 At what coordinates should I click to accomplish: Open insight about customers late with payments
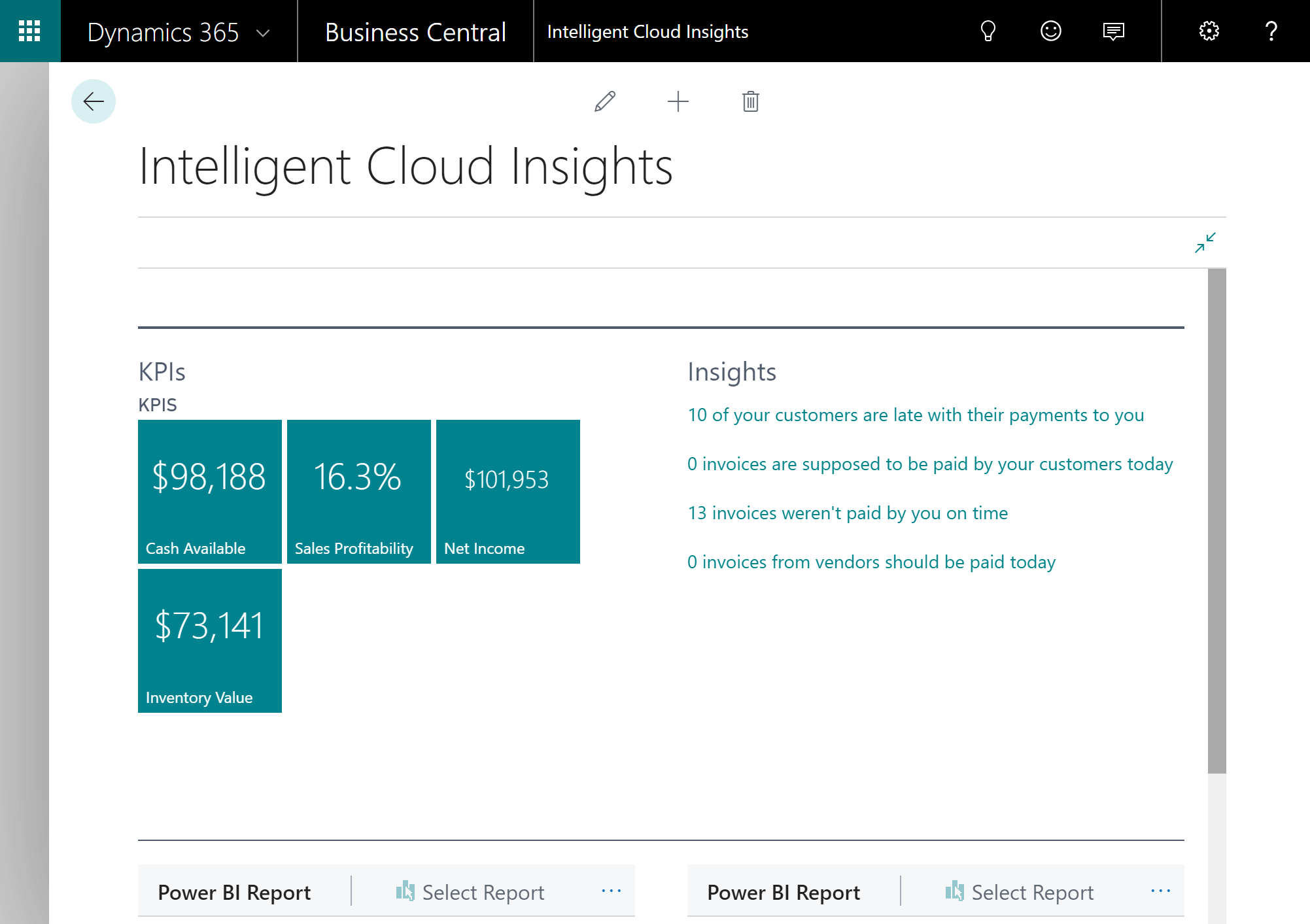coord(916,415)
